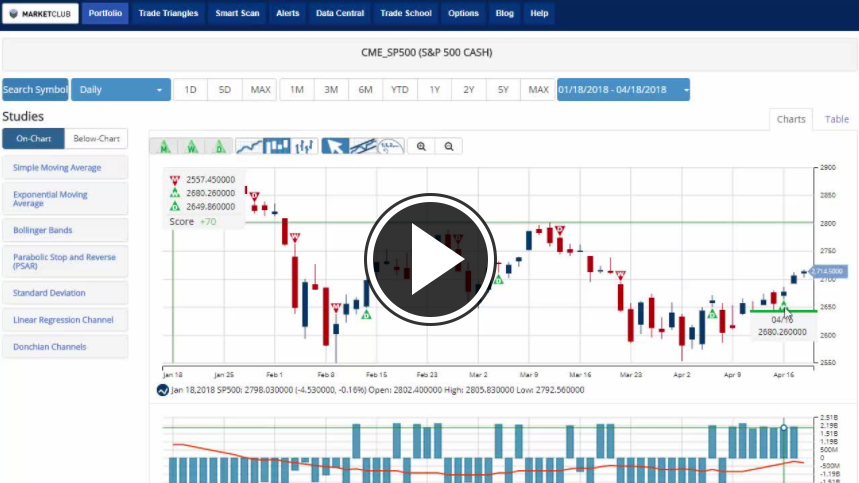
Task: Toggle the daily Trade Triangle icon
Action: click(x=219, y=146)
